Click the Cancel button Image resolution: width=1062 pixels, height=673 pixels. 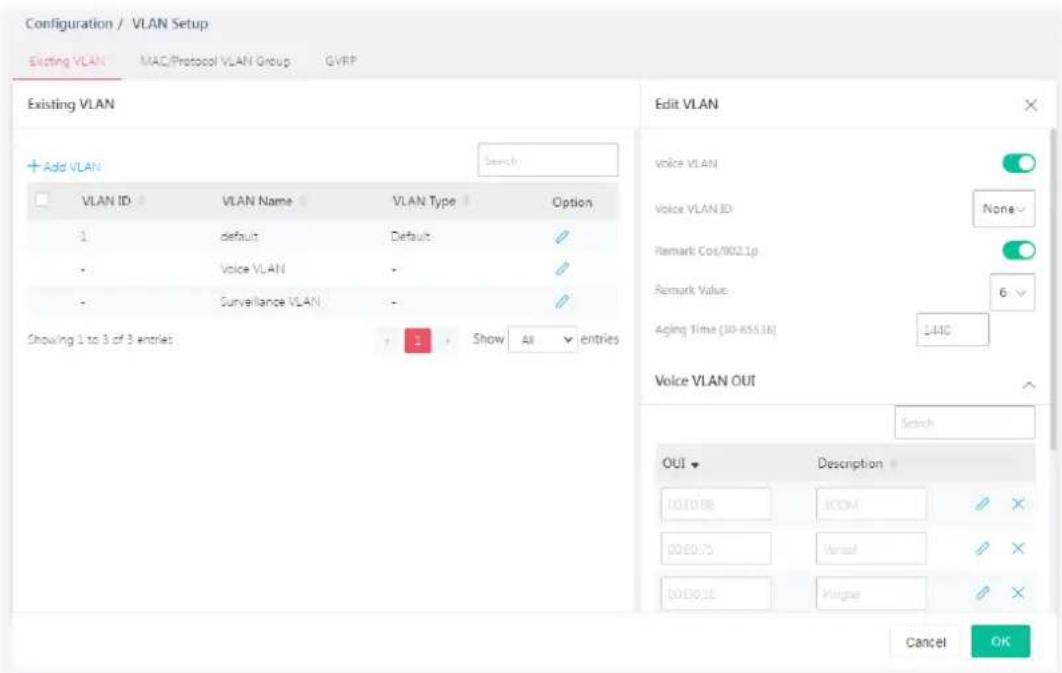click(x=926, y=642)
